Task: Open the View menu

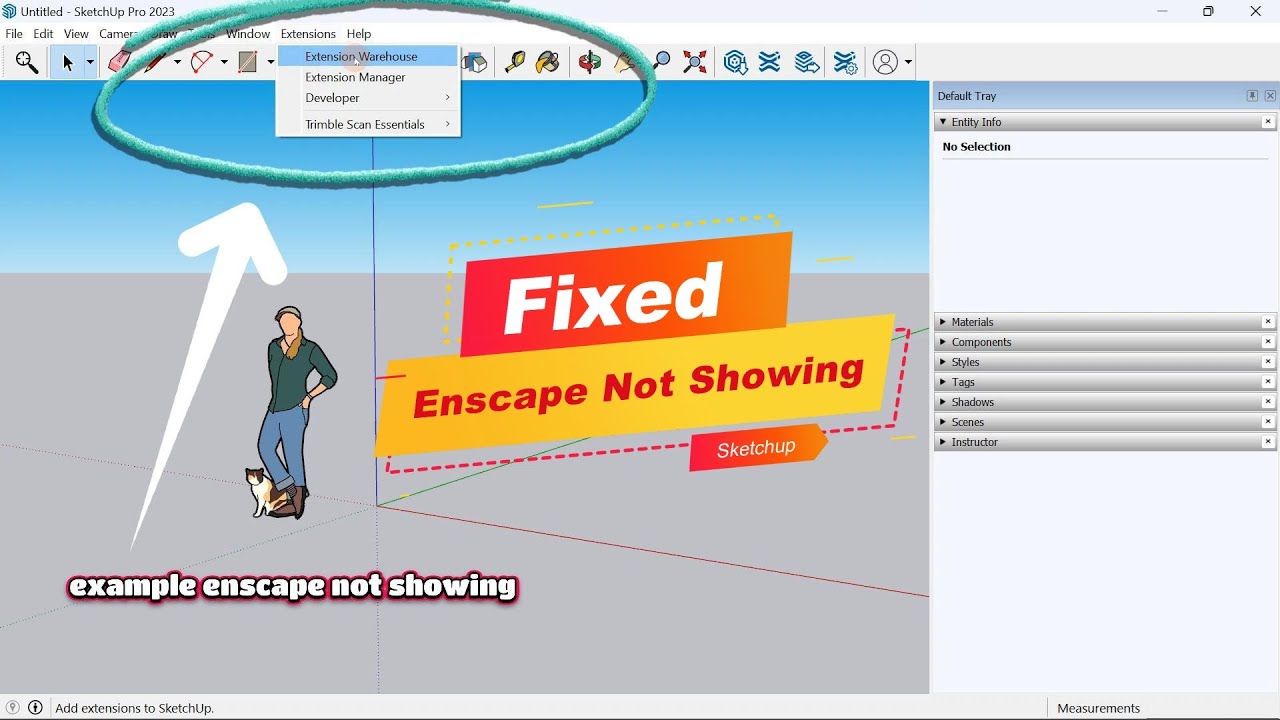Action: [76, 34]
